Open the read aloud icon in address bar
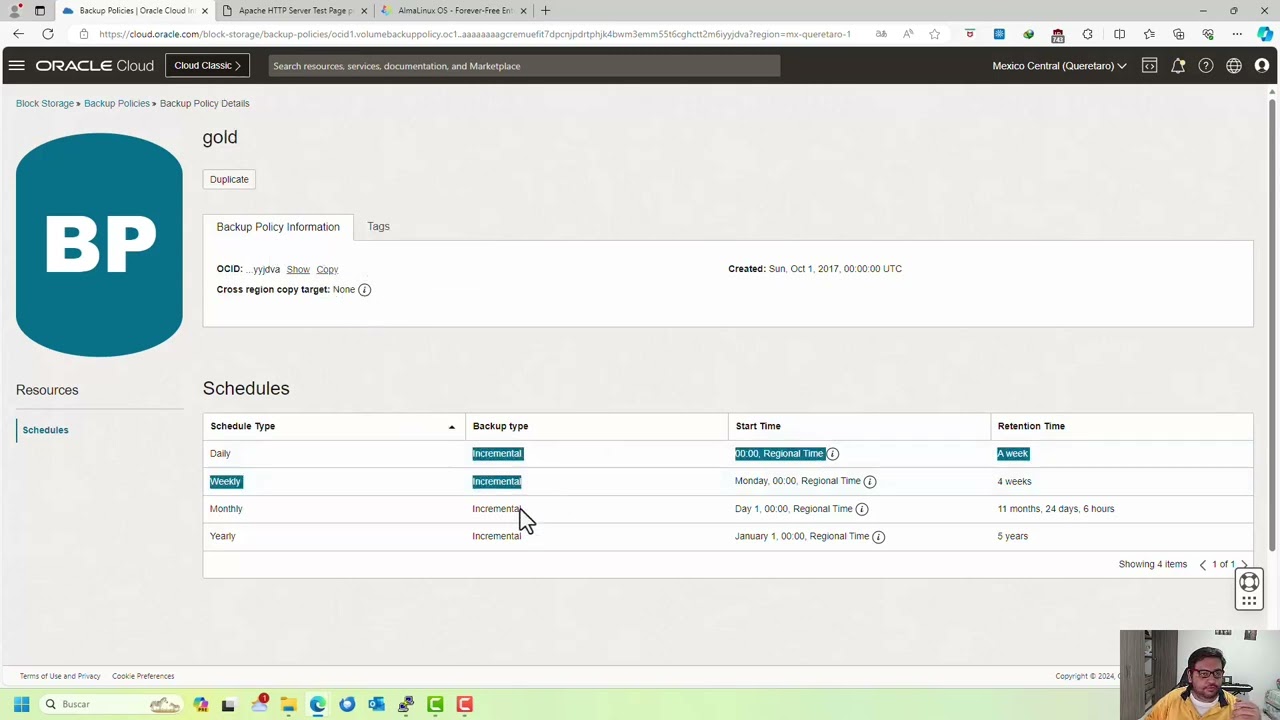Viewport: 1280px width, 720px height. point(908,34)
